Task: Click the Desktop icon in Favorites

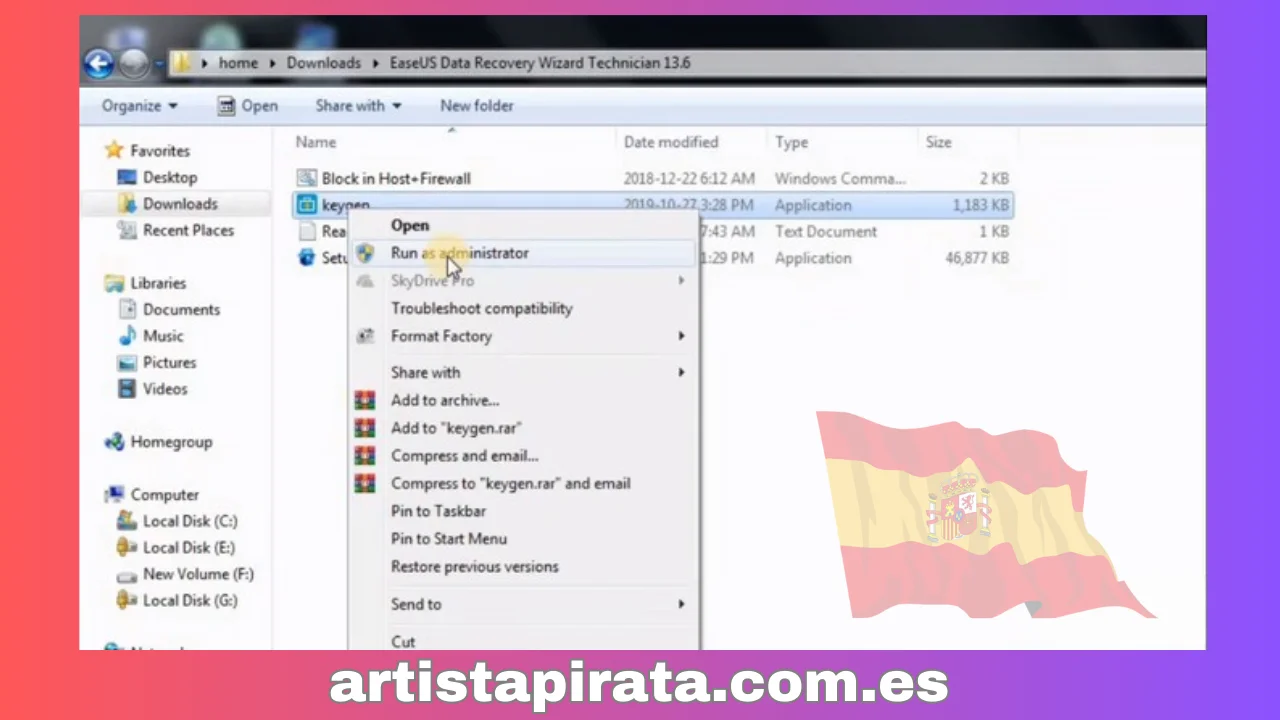Action: 127,178
